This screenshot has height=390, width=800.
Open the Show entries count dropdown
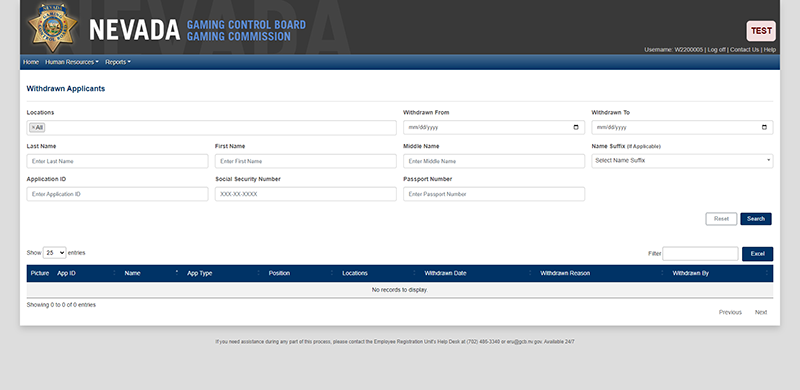(55, 253)
